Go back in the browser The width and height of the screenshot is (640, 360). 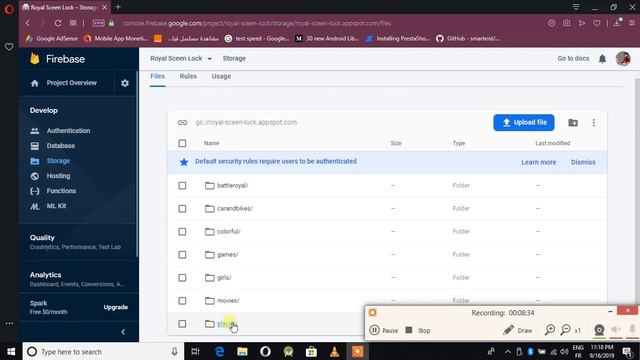pyautogui.click(x=28, y=23)
